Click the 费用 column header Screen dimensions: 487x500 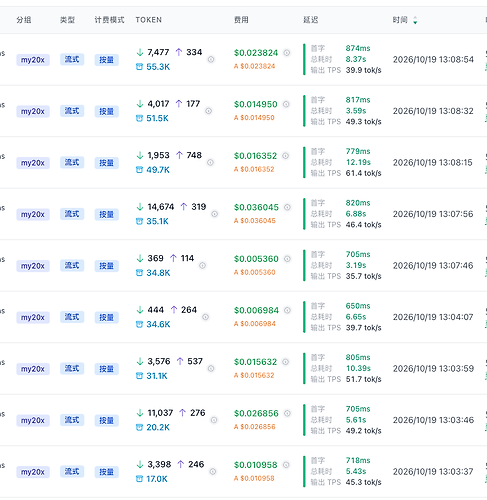(x=241, y=20)
